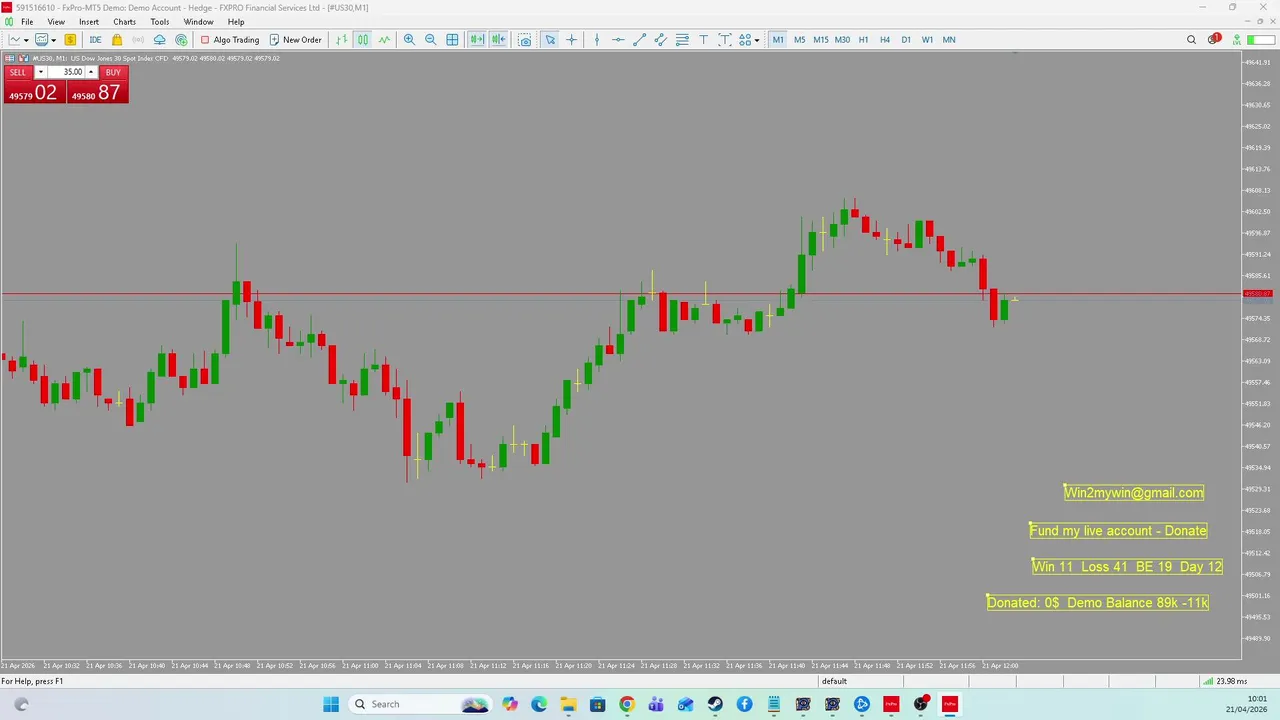Open the Help menu
Viewport: 1280px width, 720px height.
click(236, 21)
